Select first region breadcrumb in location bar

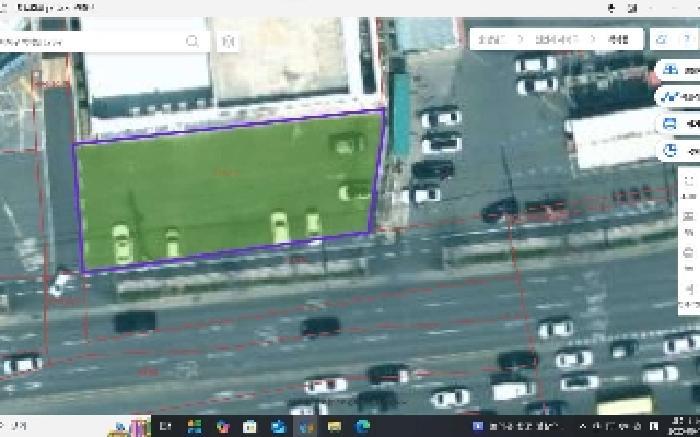(490, 39)
